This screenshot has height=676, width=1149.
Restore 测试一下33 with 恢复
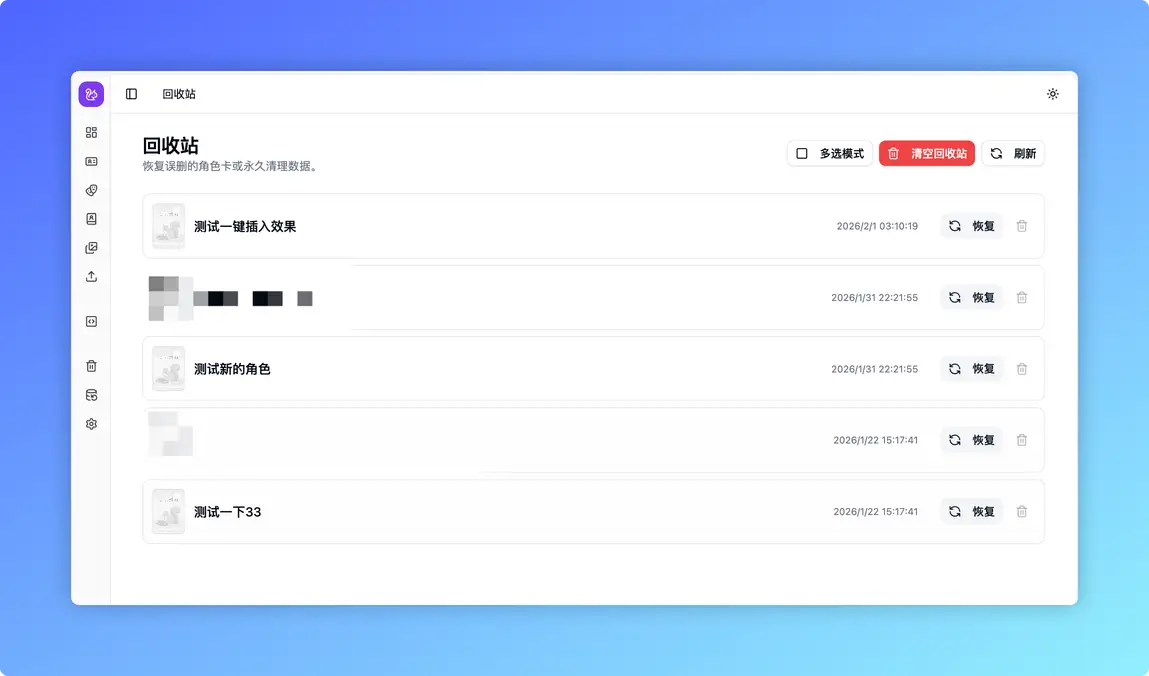pos(971,512)
